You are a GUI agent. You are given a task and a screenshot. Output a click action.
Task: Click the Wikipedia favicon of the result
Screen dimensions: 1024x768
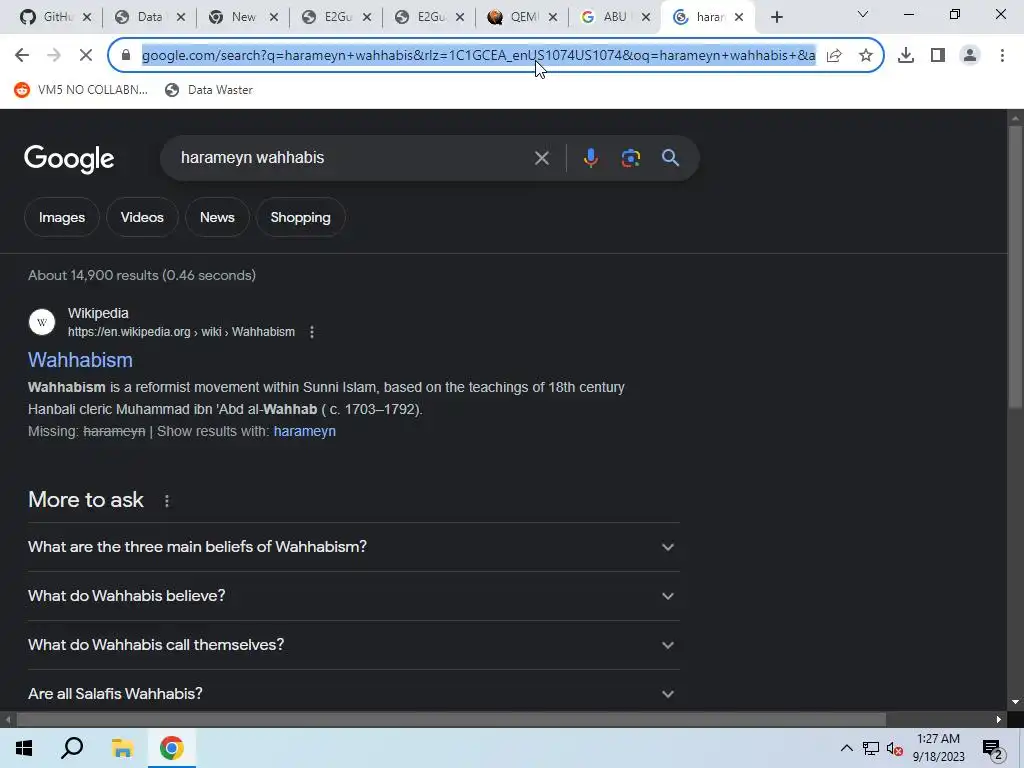(42, 322)
